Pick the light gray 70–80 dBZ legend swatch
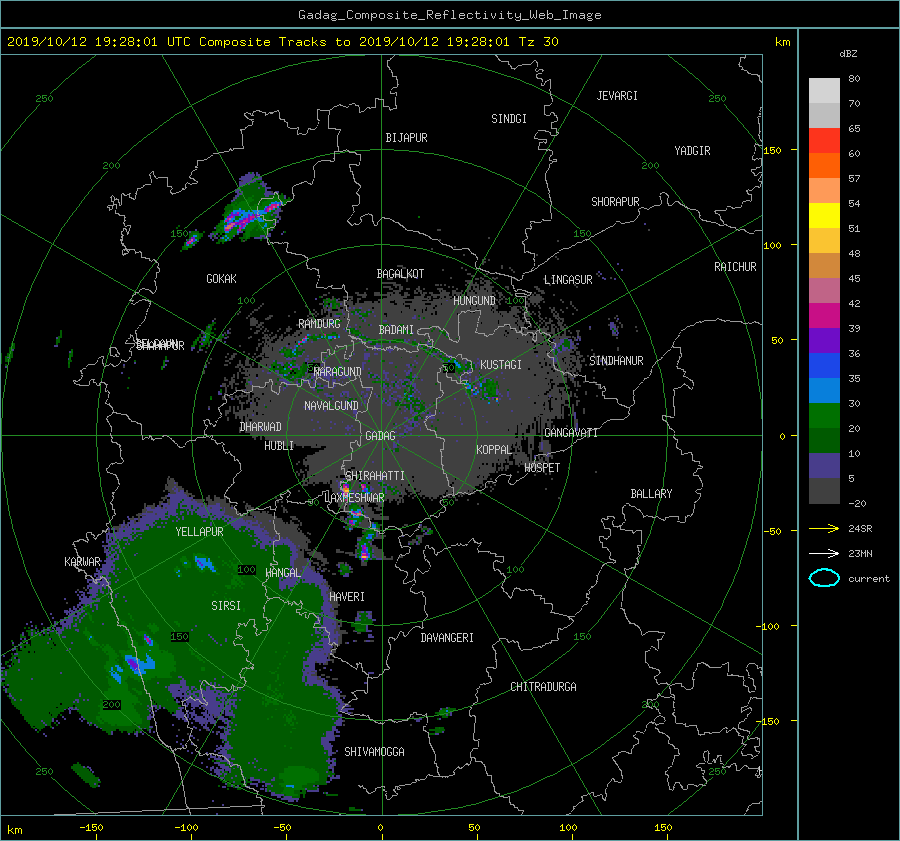900x841 pixels. pos(824,90)
